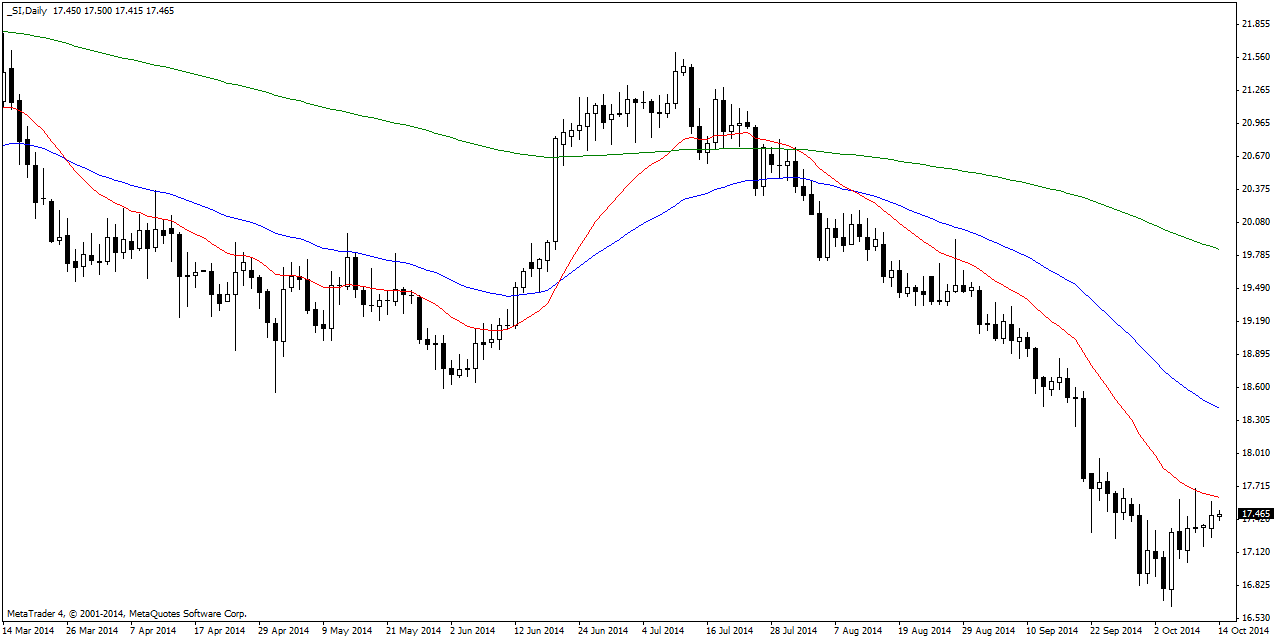Click the 4 Jul 2014 date label
The height and width of the screenshot is (639, 1276).
(x=662, y=631)
